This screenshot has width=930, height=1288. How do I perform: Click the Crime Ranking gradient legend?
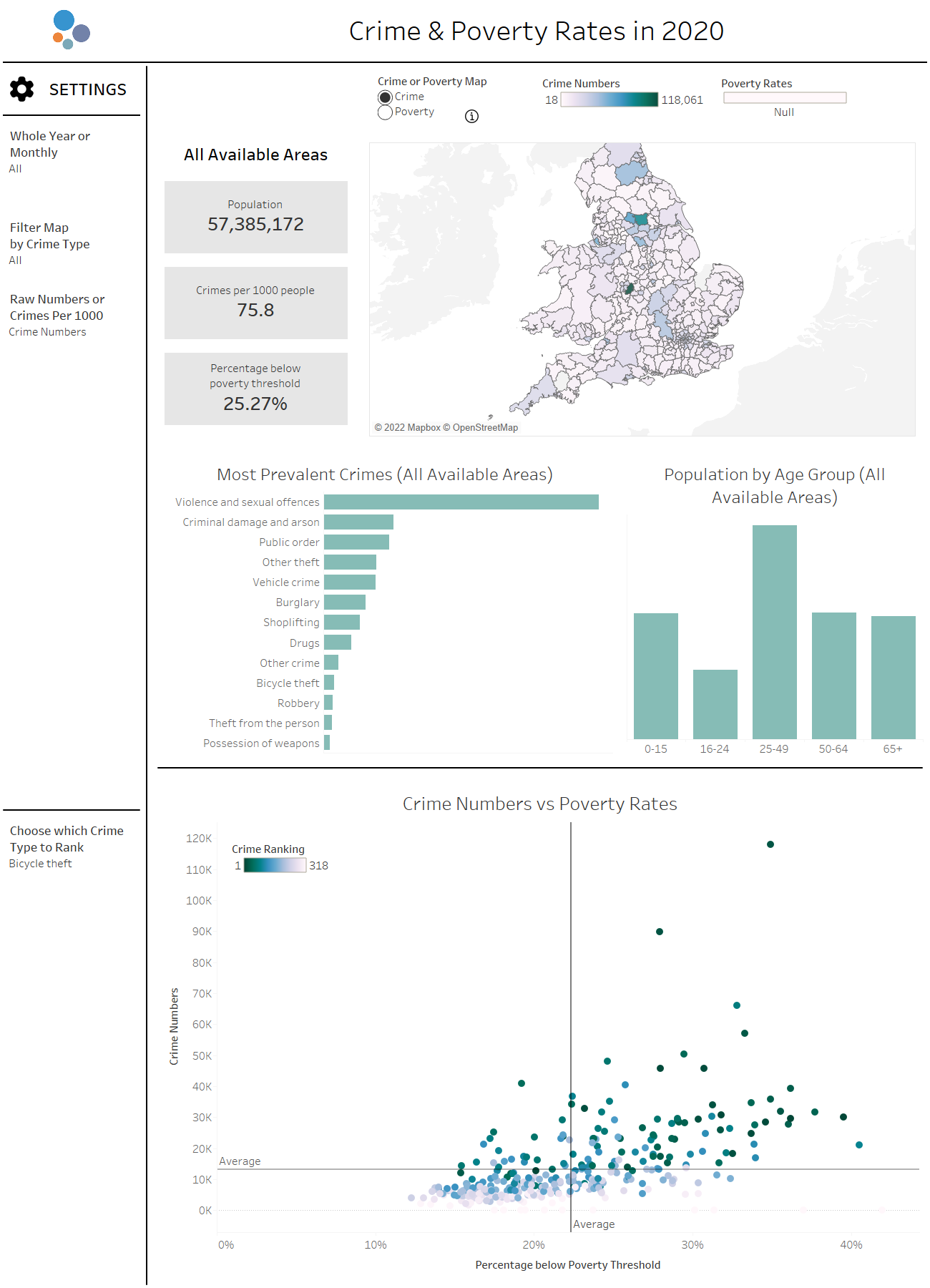[x=275, y=865]
